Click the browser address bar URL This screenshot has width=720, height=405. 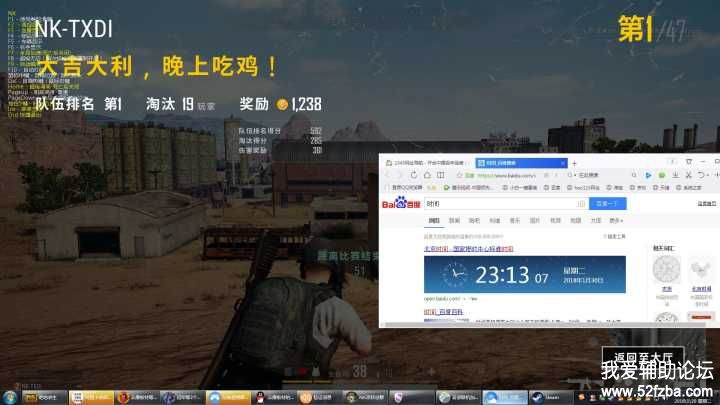506,175
